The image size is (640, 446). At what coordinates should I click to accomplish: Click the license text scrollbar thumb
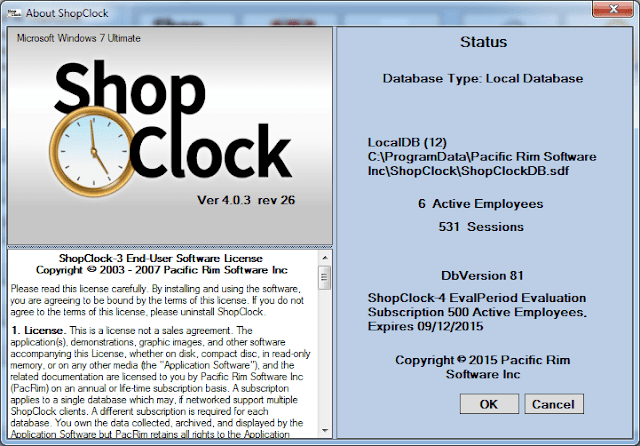point(325,277)
